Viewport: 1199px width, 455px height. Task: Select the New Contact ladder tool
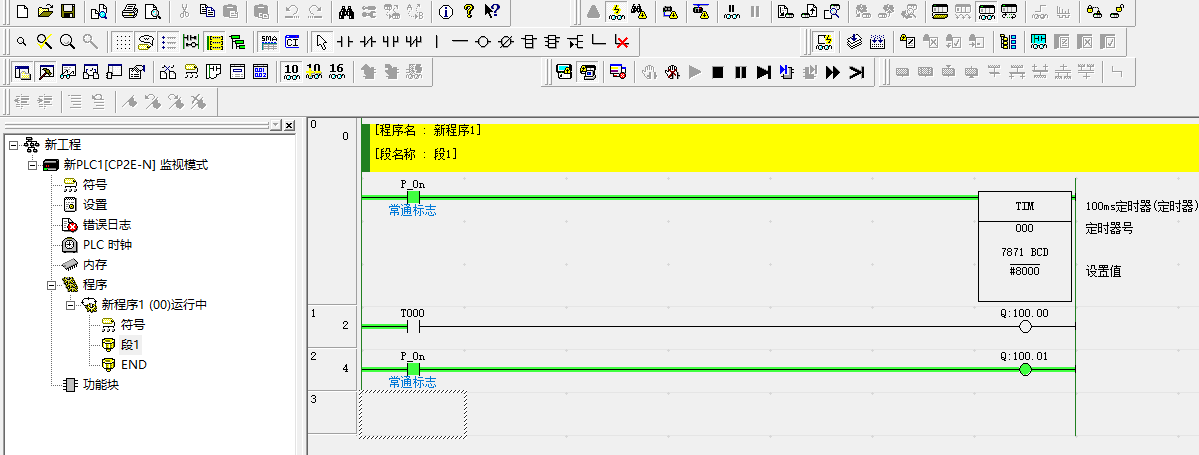344,42
